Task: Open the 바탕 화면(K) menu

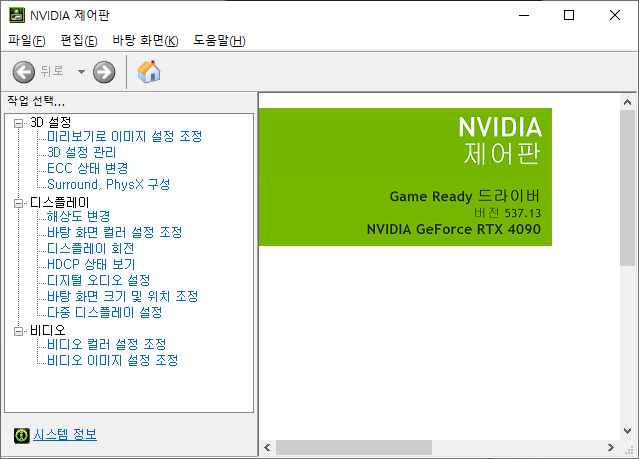Action: pos(145,40)
